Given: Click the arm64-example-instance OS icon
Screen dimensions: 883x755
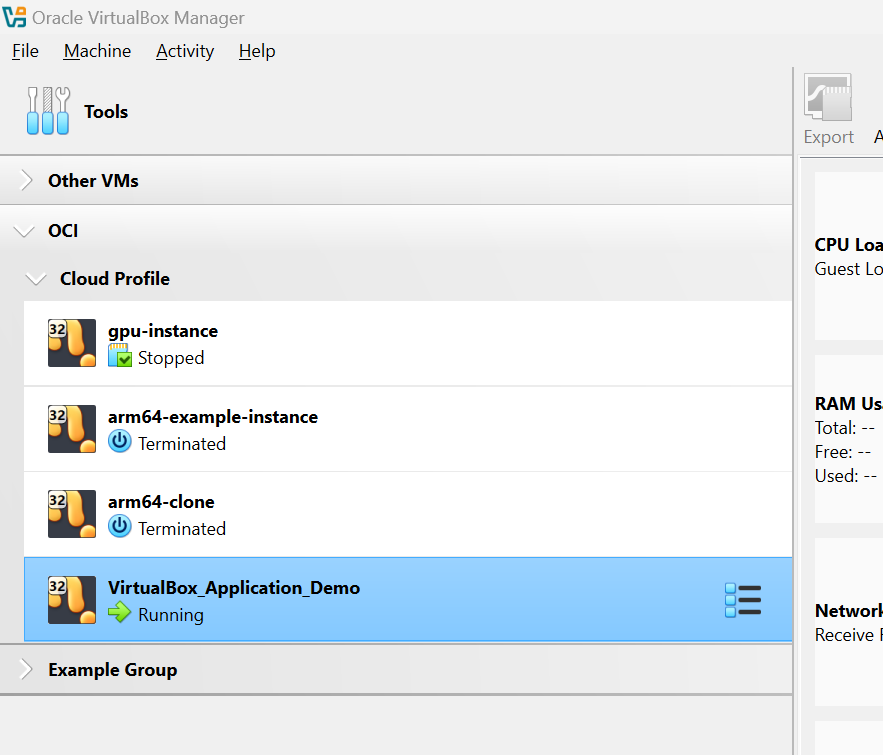Looking at the screenshot, I should coord(72,429).
